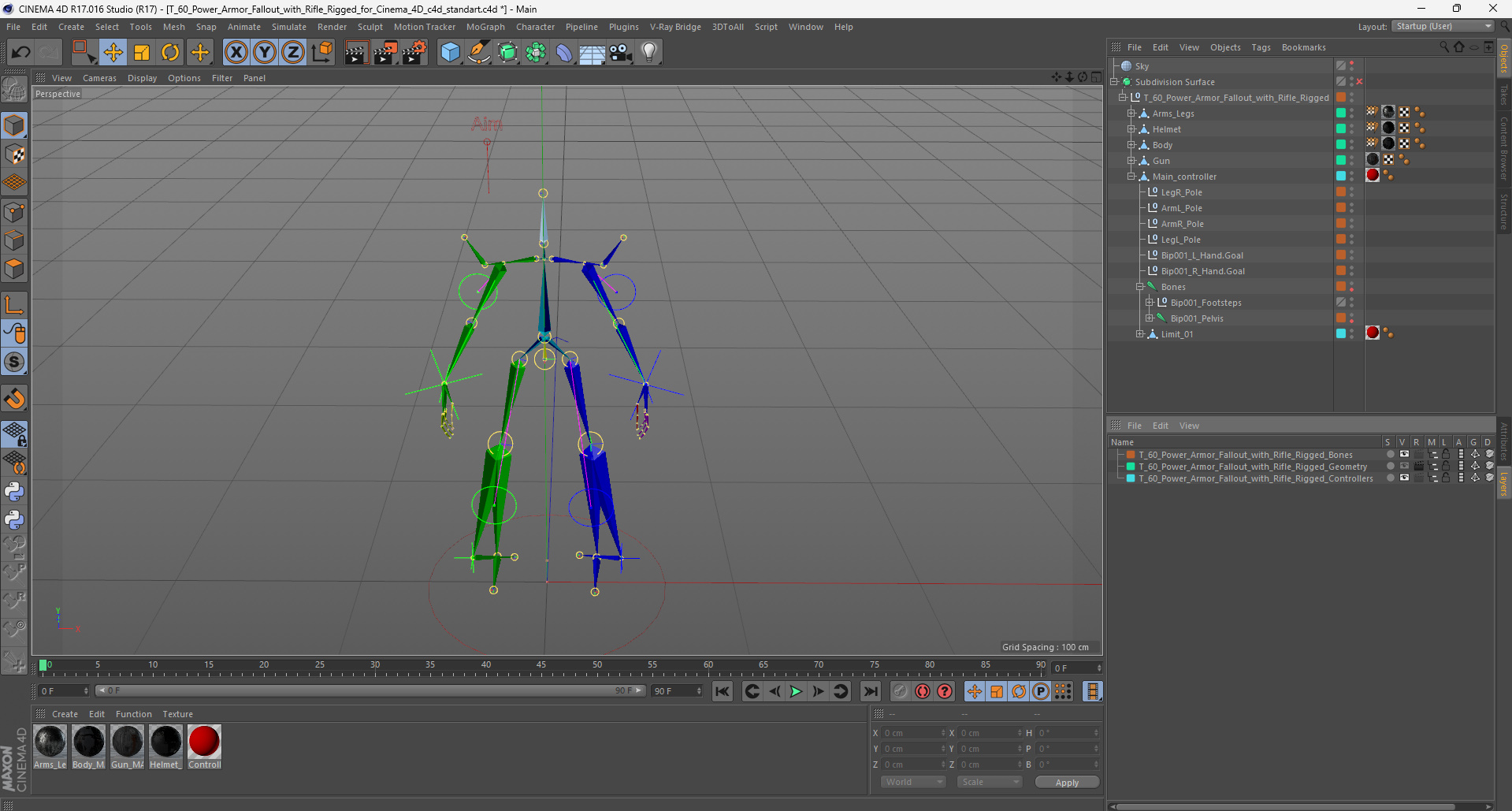
Task: Toggle the coordinate system icon
Action: point(321,53)
